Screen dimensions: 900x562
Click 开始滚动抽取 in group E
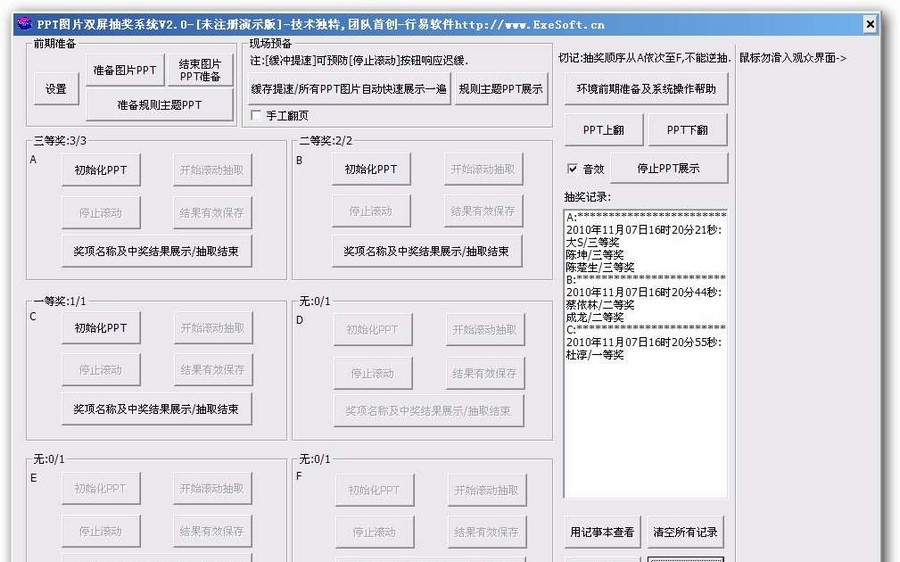pyautogui.click(x=212, y=489)
